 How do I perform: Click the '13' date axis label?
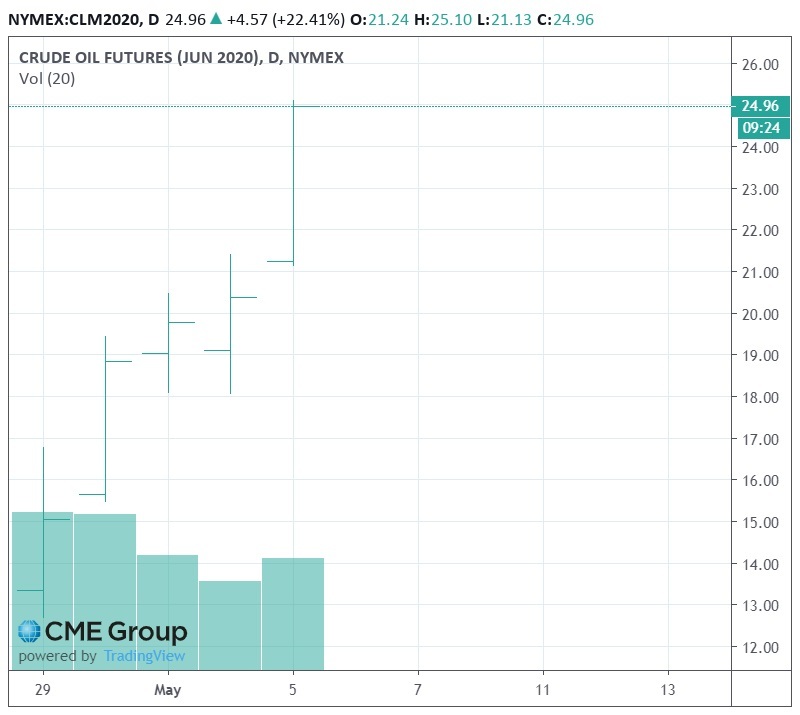point(668,690)
